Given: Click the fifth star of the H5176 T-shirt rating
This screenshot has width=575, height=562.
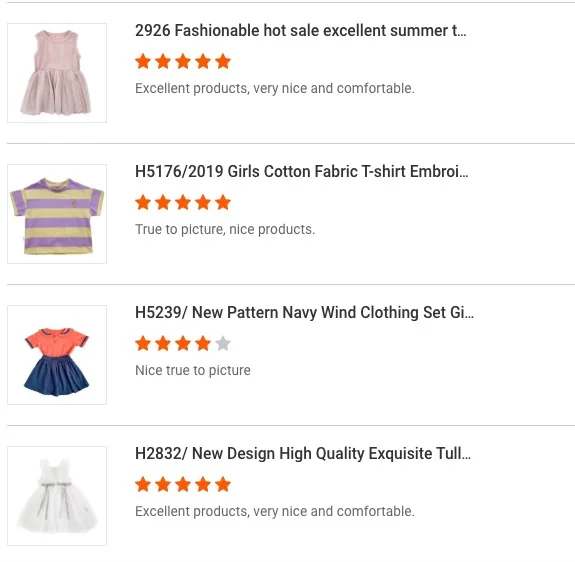Looking at the screenshot, I should click(x=223, y=202).
